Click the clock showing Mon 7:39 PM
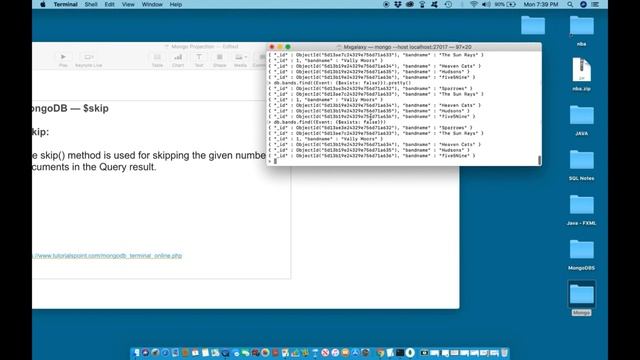The image size is (640, 360). (541, 4)
